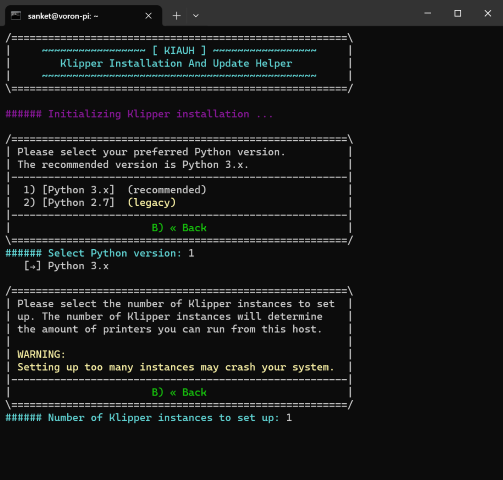
Task: Close the terminal window
Action: 488,13
